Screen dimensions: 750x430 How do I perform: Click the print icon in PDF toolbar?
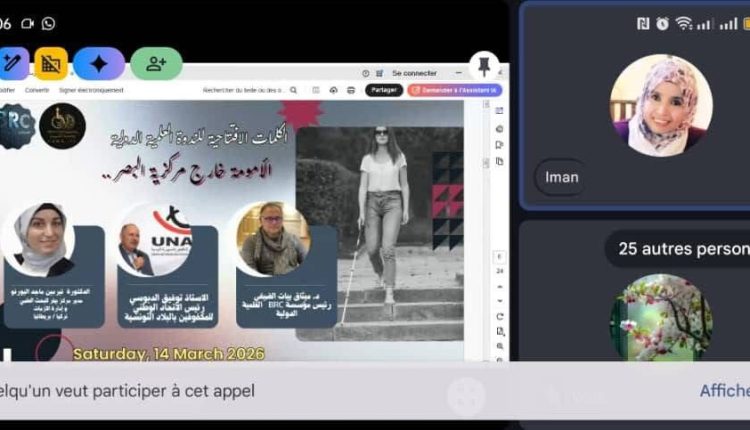tap(349, 90)
